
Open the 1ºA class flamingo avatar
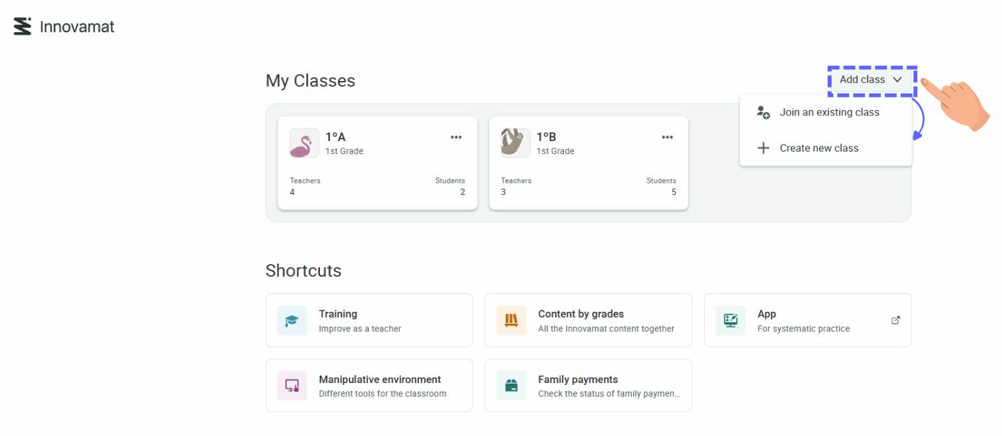click(304, 143)
